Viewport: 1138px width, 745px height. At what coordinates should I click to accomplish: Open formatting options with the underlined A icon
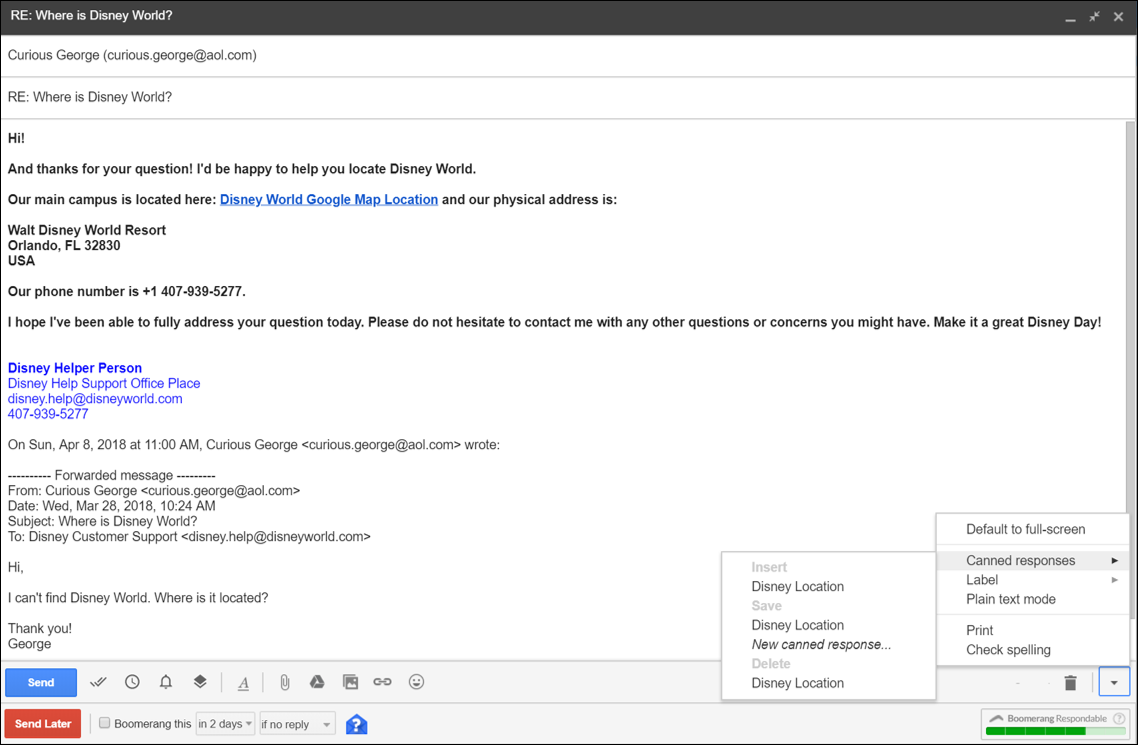(x=244, y=683)
